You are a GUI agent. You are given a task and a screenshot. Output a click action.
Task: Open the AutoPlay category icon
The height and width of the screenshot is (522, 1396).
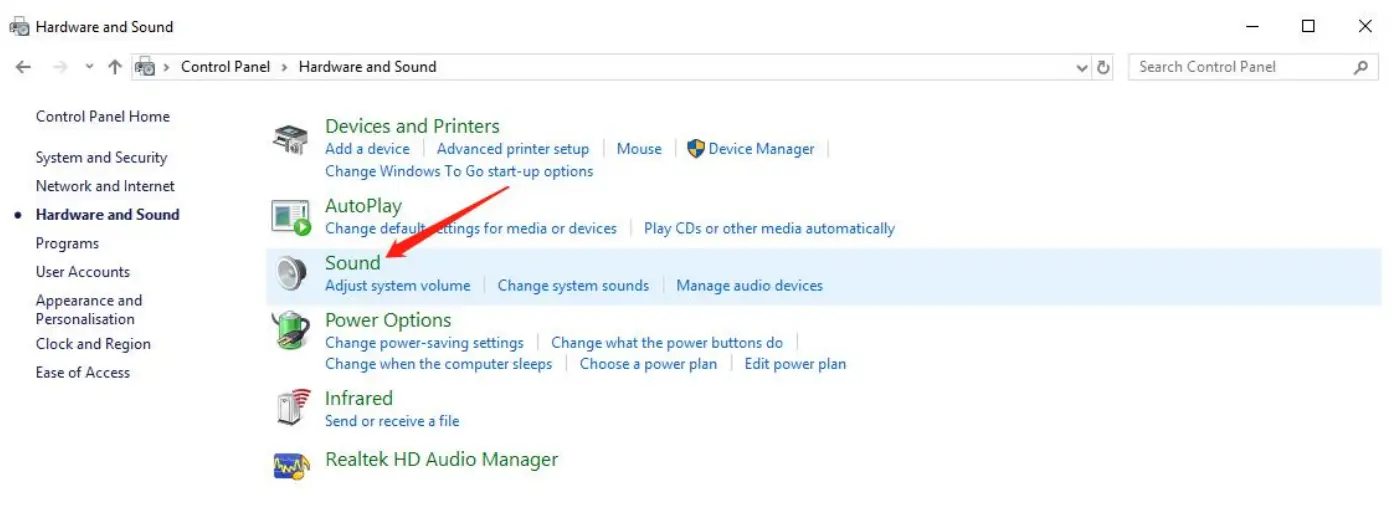pyautogui.click(x=291, y=216)
